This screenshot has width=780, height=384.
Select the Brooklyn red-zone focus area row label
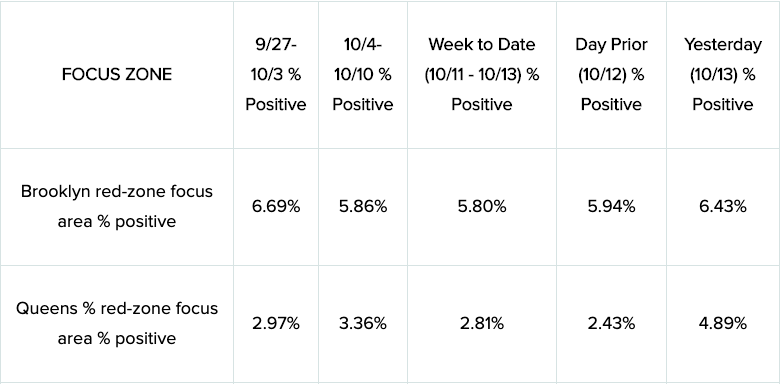click(117, 206)
